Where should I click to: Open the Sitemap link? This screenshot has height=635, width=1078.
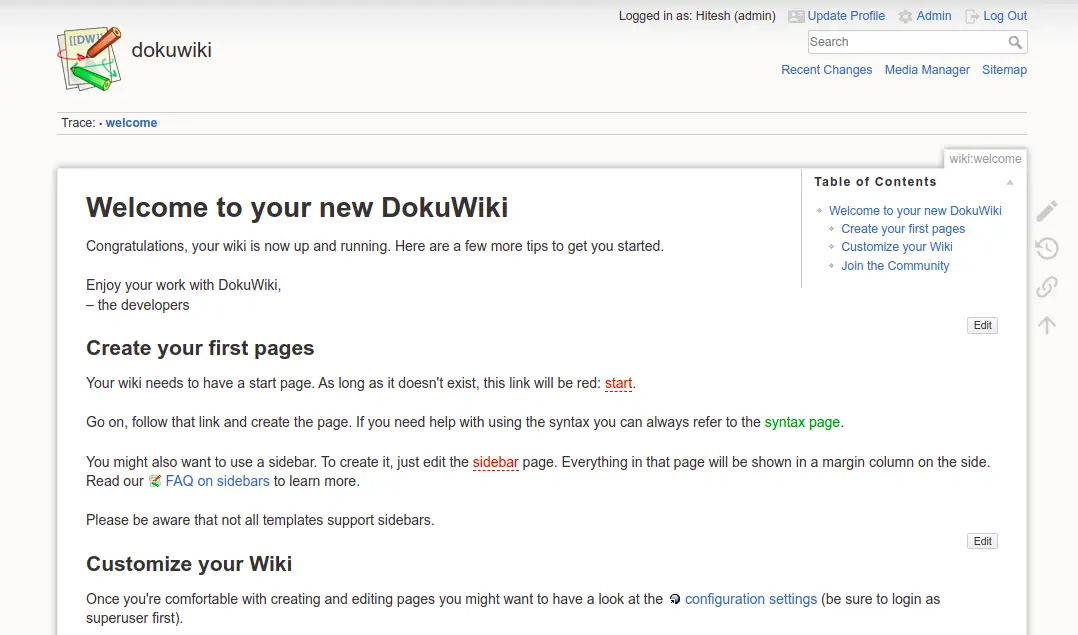click(x=1004, y=69)
